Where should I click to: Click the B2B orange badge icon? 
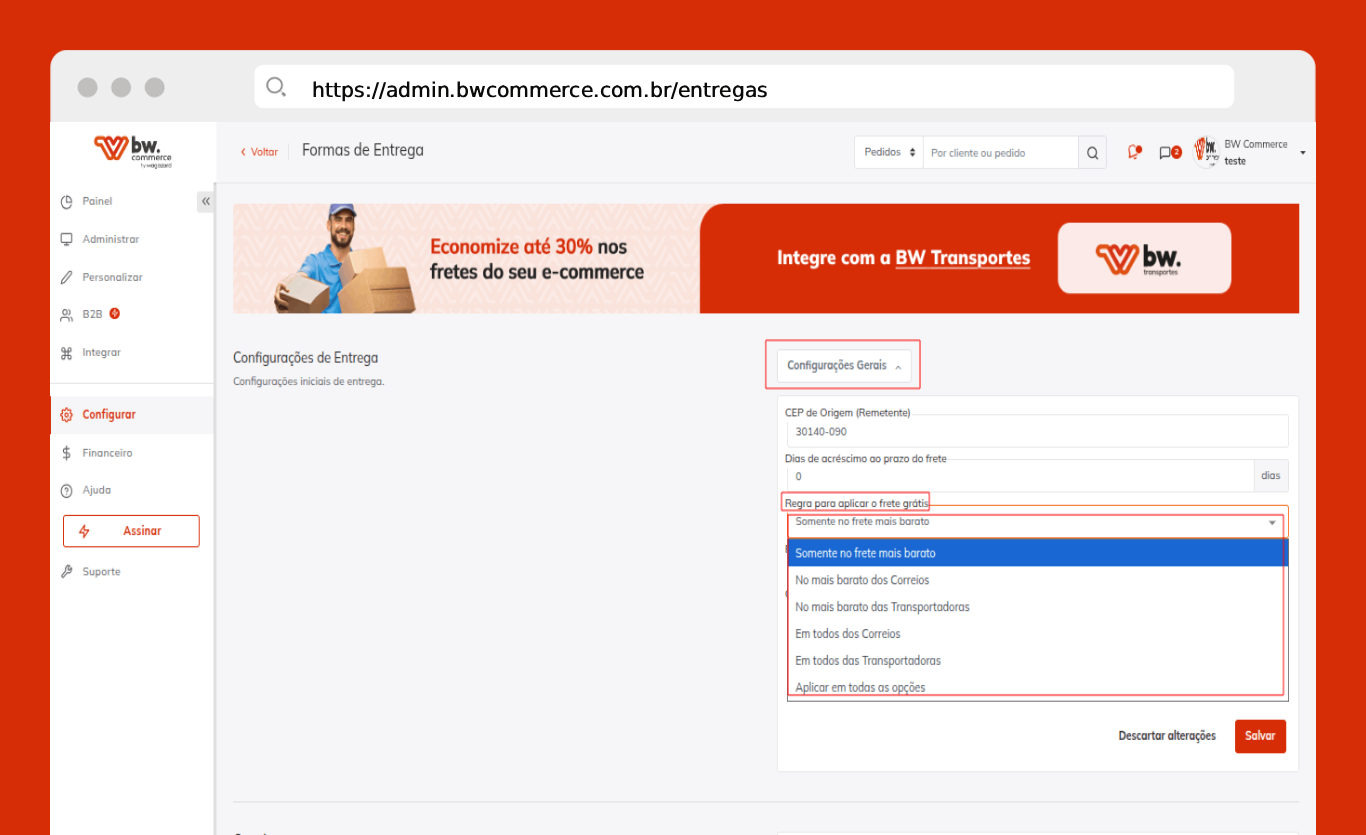[x=115, y=314]
